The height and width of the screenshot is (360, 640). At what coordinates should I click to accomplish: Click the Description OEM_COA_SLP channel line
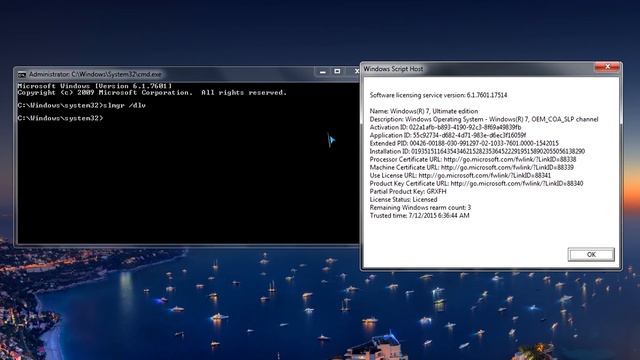pyautogui.click(x=484, y=119)
